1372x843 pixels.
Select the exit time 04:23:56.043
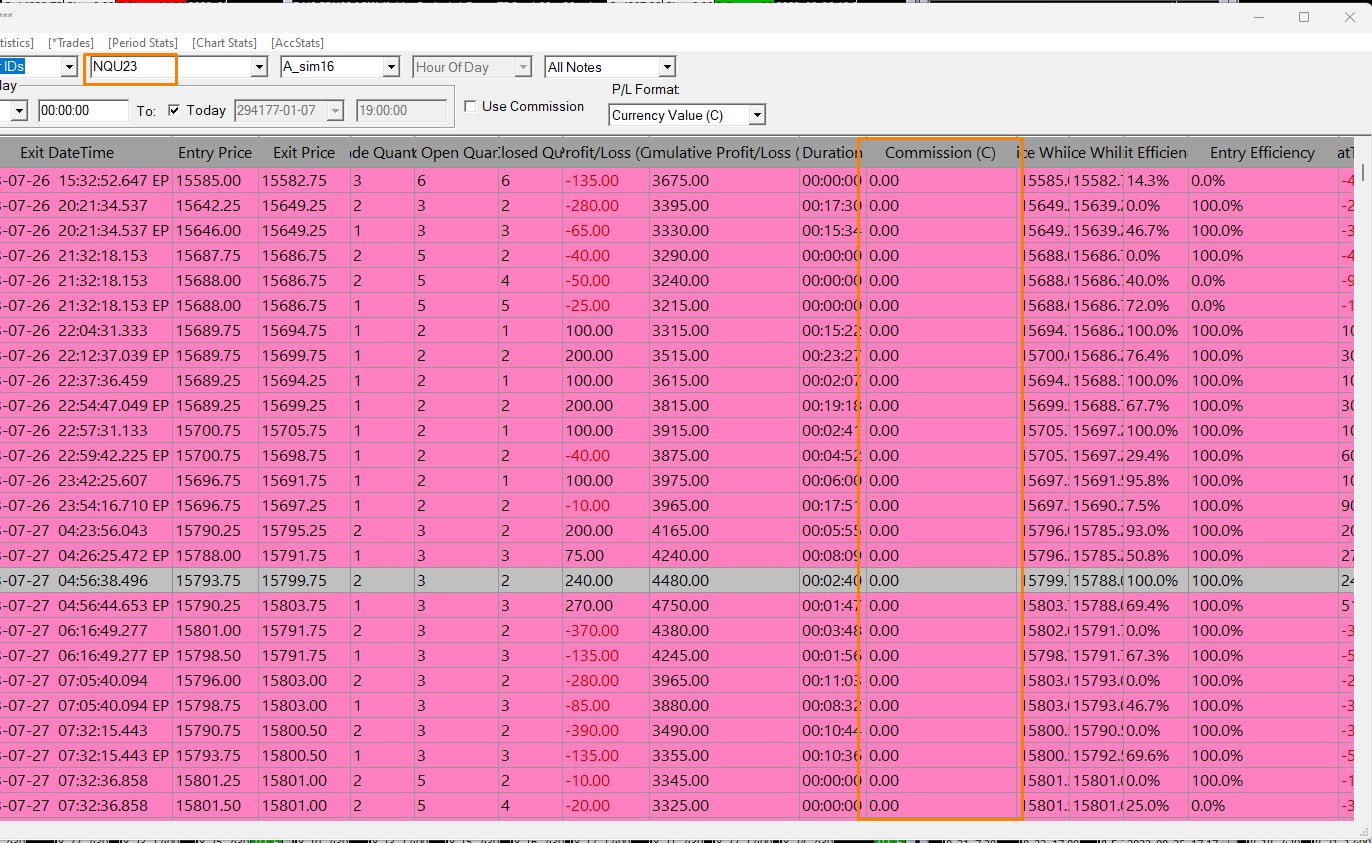[x=102, y=531]
